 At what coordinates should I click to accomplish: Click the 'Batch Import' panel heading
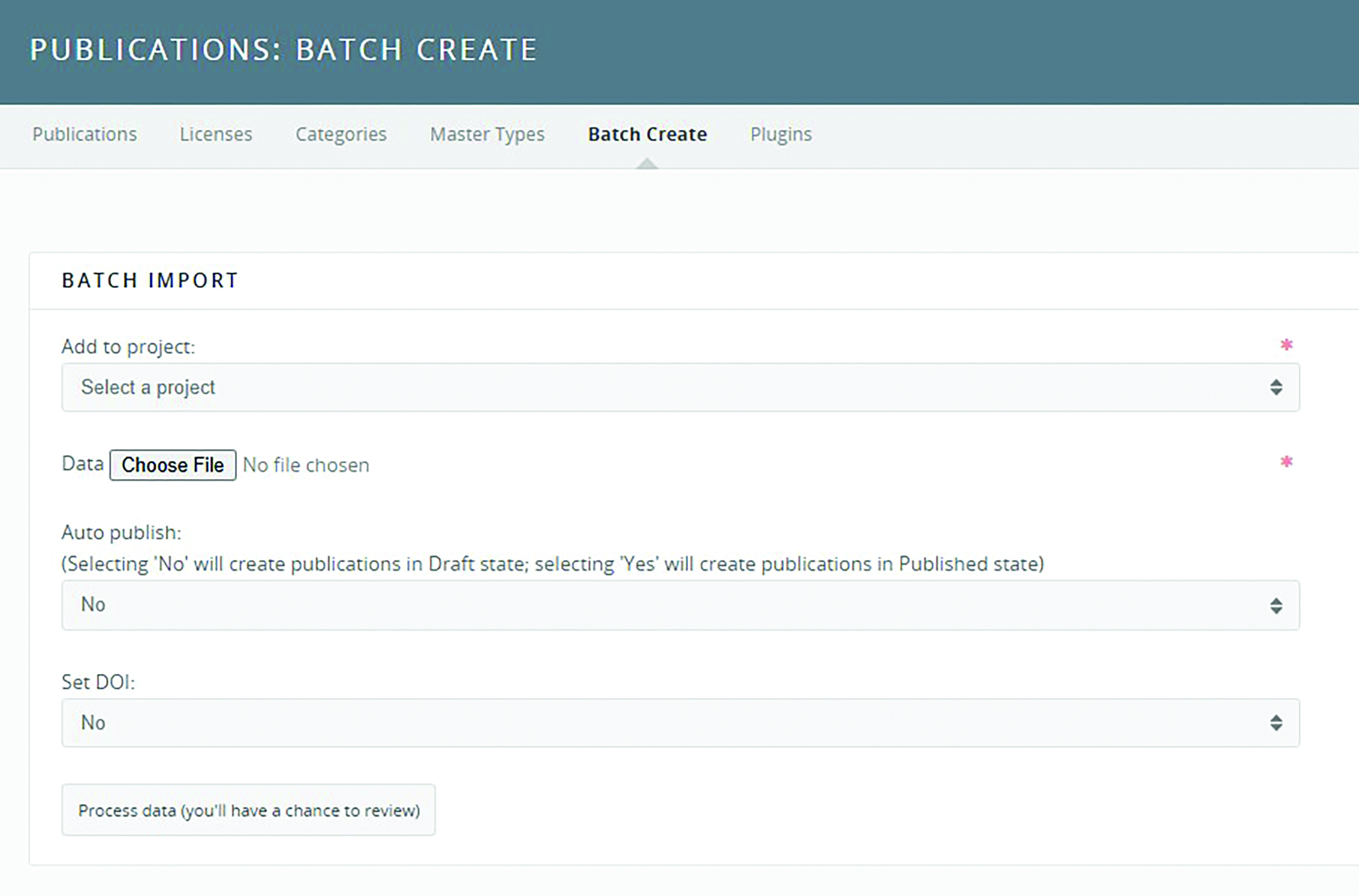[150, 280]
